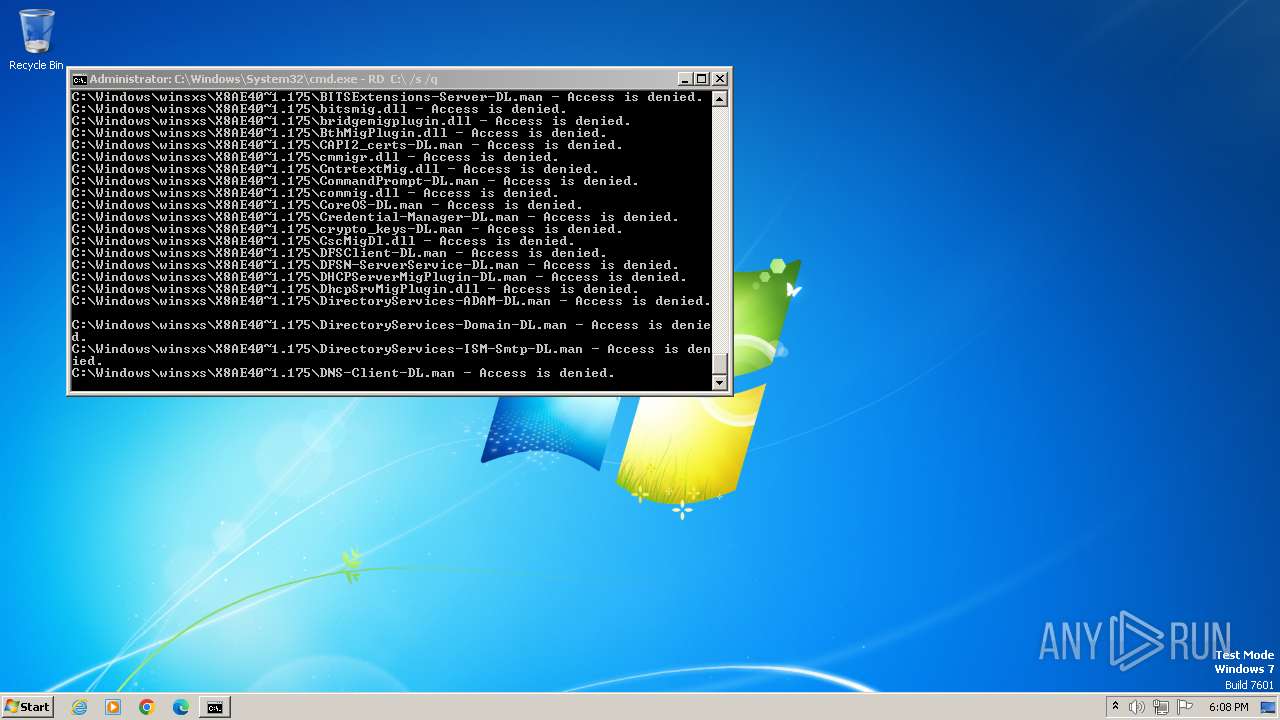Click the console scrollbar down arrow
Image resolution: width=1280 pixels, height=720 pixels.
tap(719, 382)
